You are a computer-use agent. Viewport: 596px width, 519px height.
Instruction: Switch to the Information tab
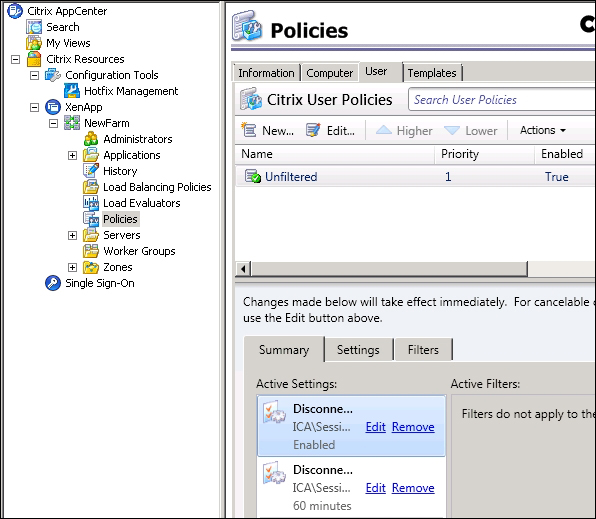(266, 73)
